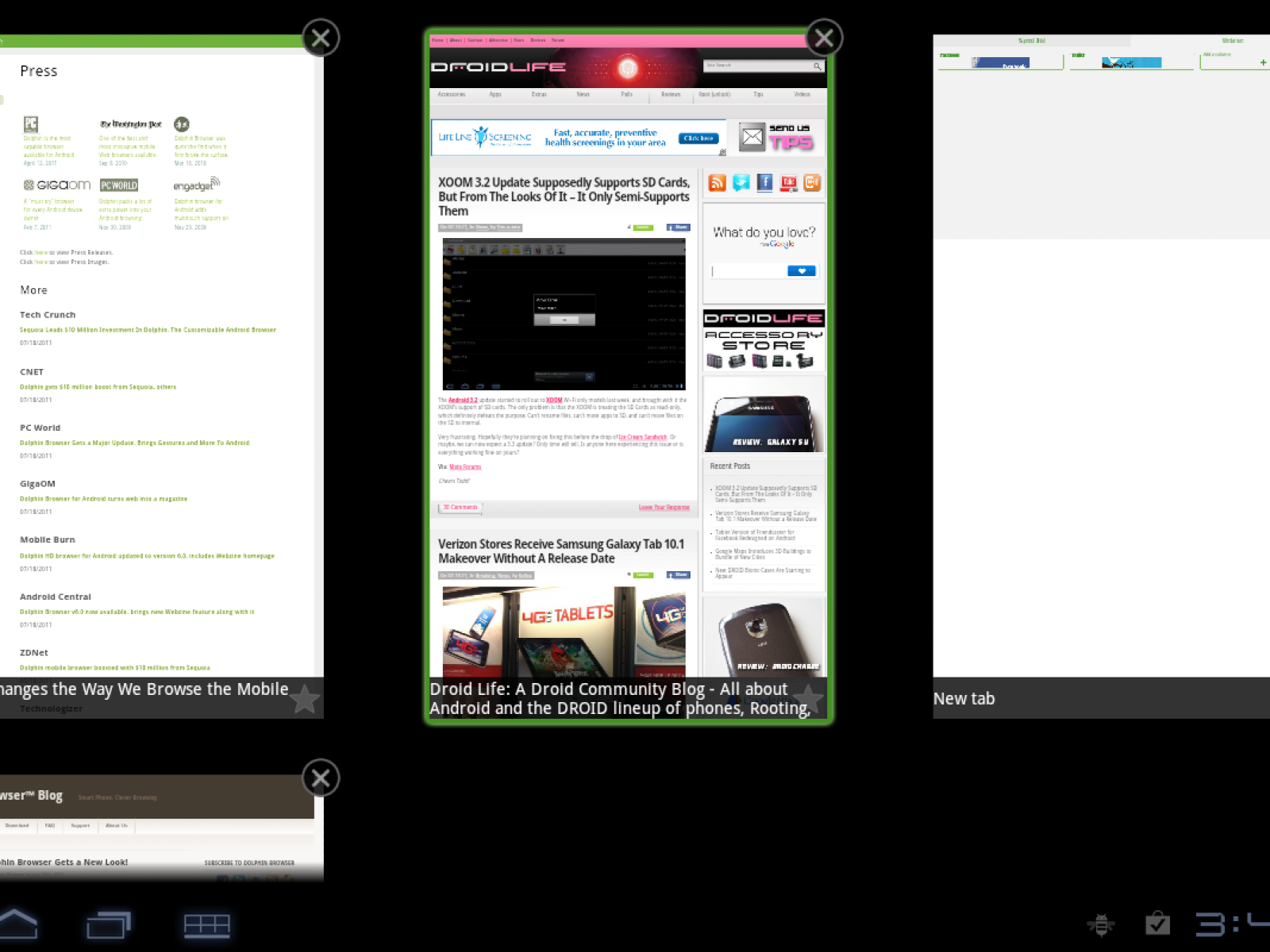
Task: Toggle bookmark star on Droid Life tab
Action: point(807,698)
